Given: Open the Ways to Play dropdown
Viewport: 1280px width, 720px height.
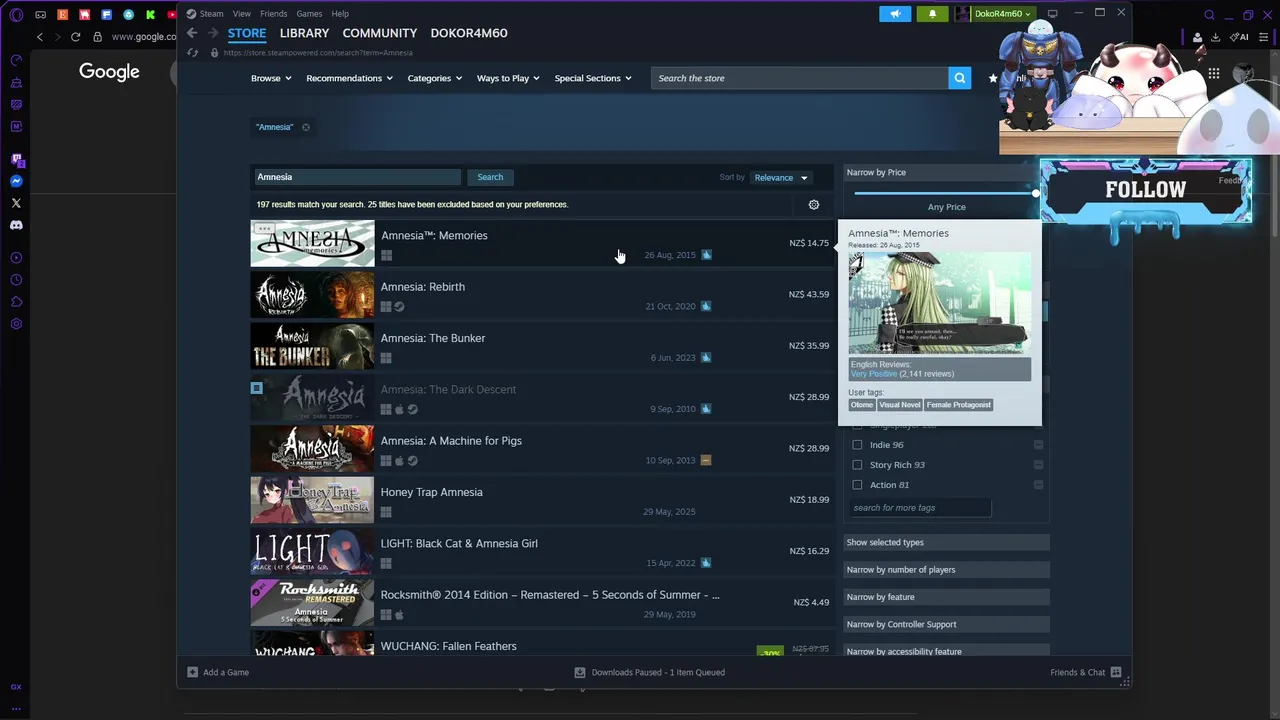Looking at the screenshot, I should (508, 78).
